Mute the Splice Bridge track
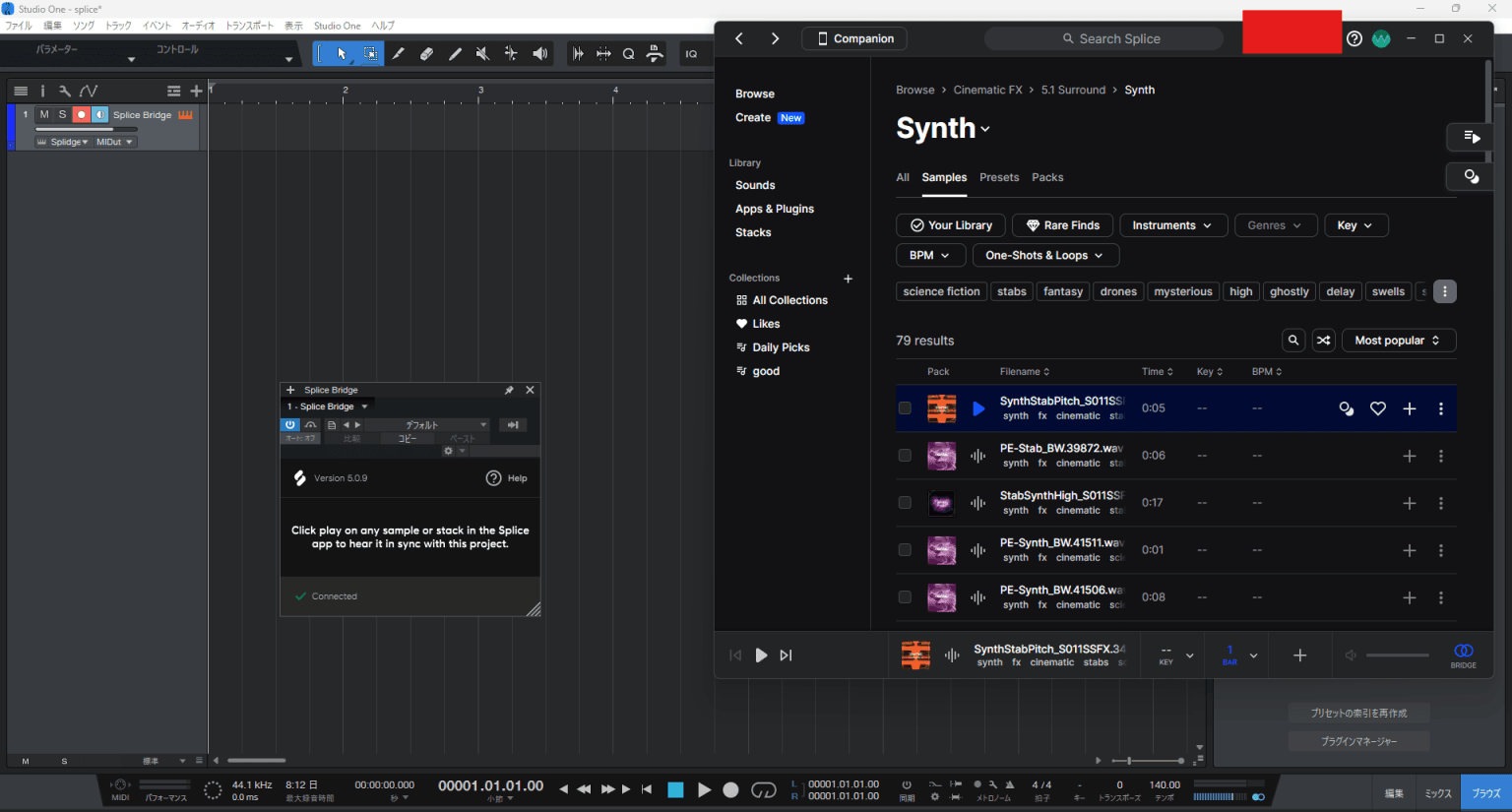 pos(43,114)
